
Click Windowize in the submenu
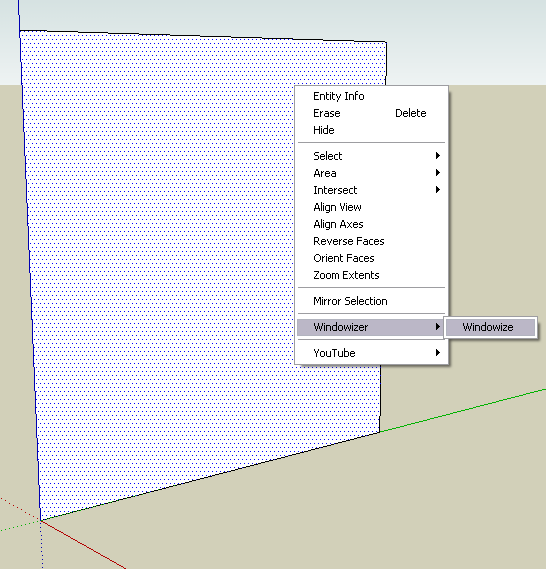coord(490,327)
